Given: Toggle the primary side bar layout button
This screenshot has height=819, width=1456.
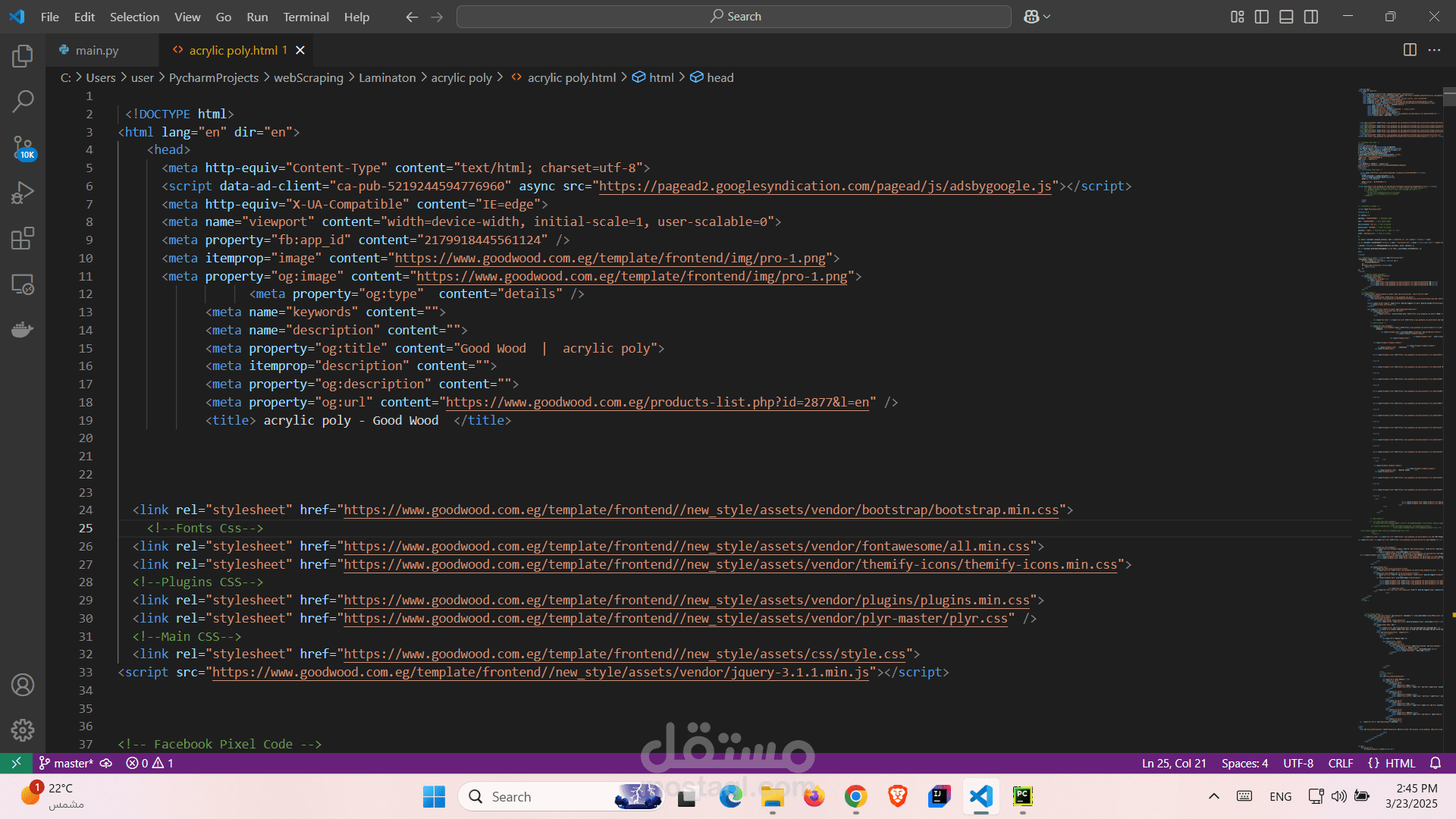Looking at the screenshot, I should click(1262, 17).
